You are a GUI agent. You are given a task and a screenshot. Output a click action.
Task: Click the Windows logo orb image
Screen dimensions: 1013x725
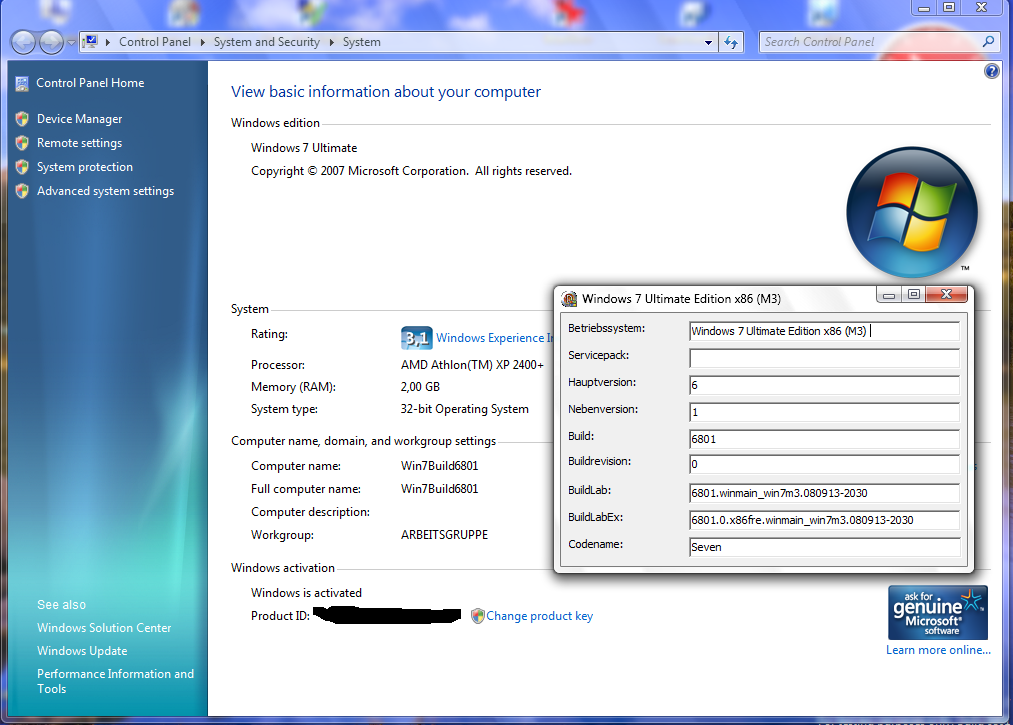coord(912,212)
